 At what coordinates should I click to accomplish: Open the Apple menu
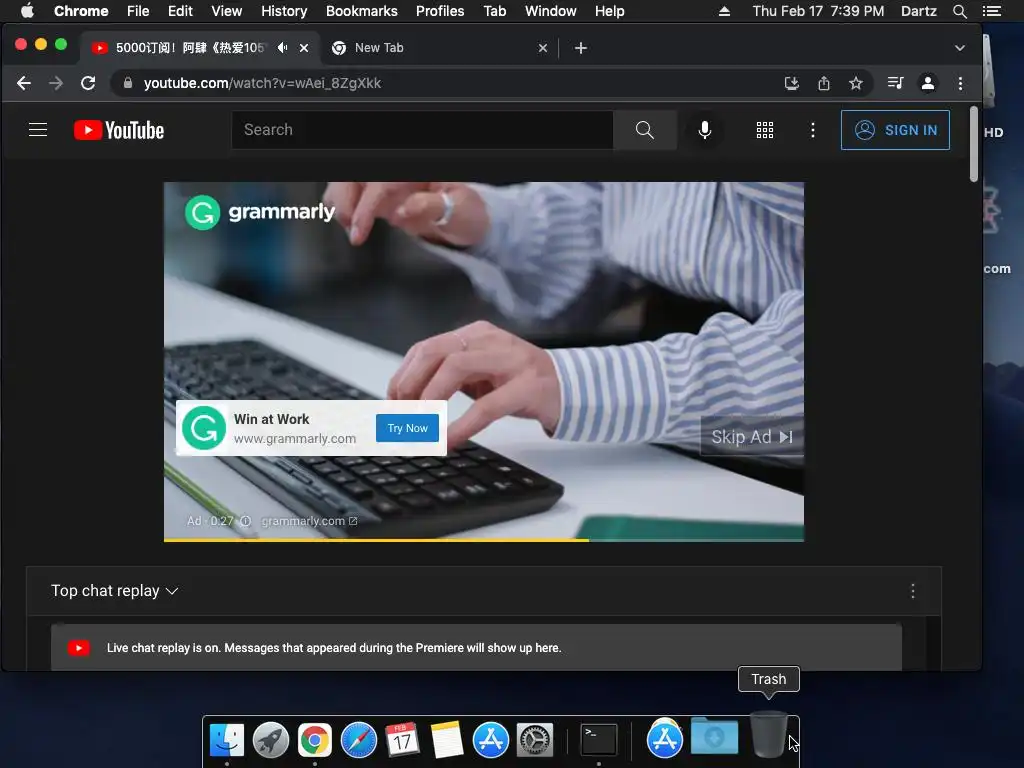[27, 11]
